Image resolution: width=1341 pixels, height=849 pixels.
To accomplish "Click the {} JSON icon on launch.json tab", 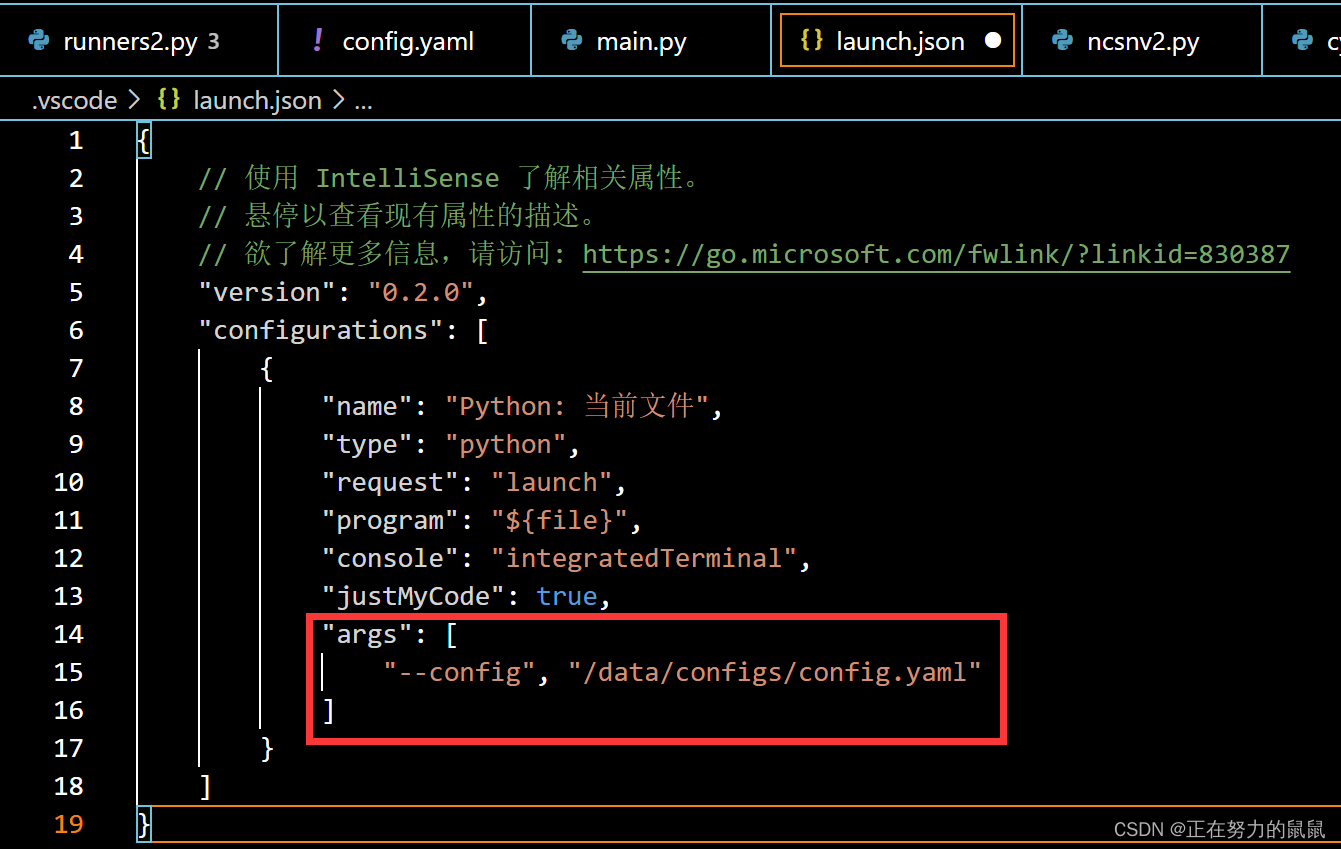I will 811,40.
